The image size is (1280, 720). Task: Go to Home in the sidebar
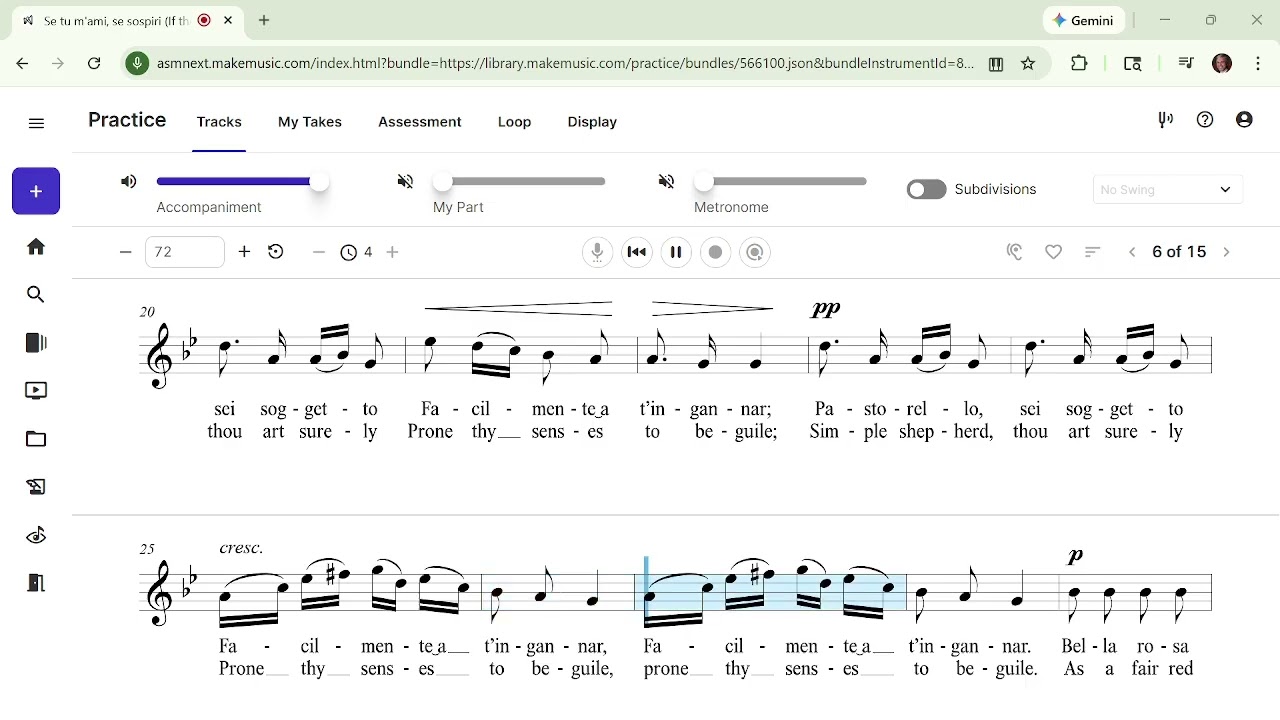click(36, 247)
